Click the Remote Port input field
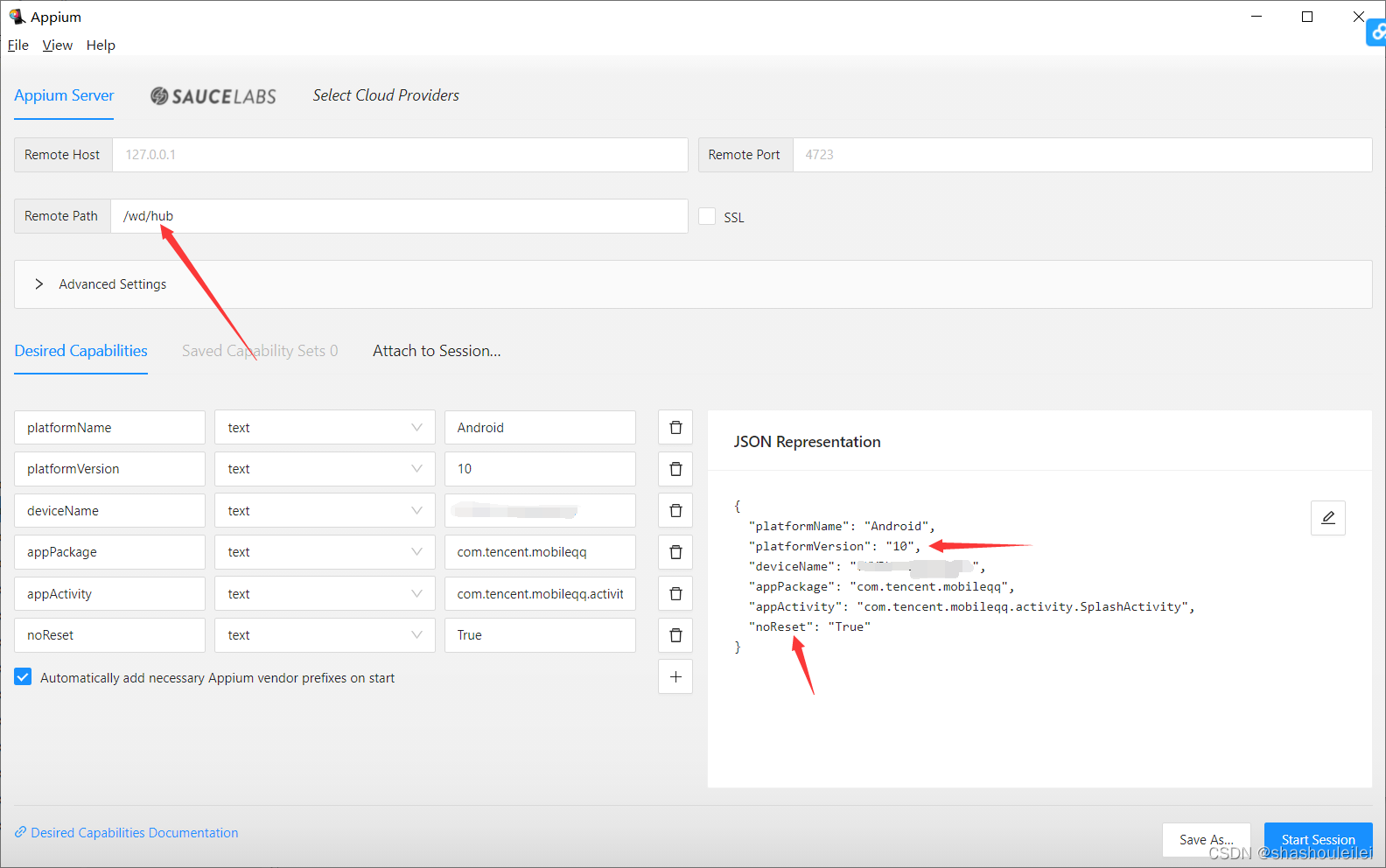 [x=1082, y=155]
